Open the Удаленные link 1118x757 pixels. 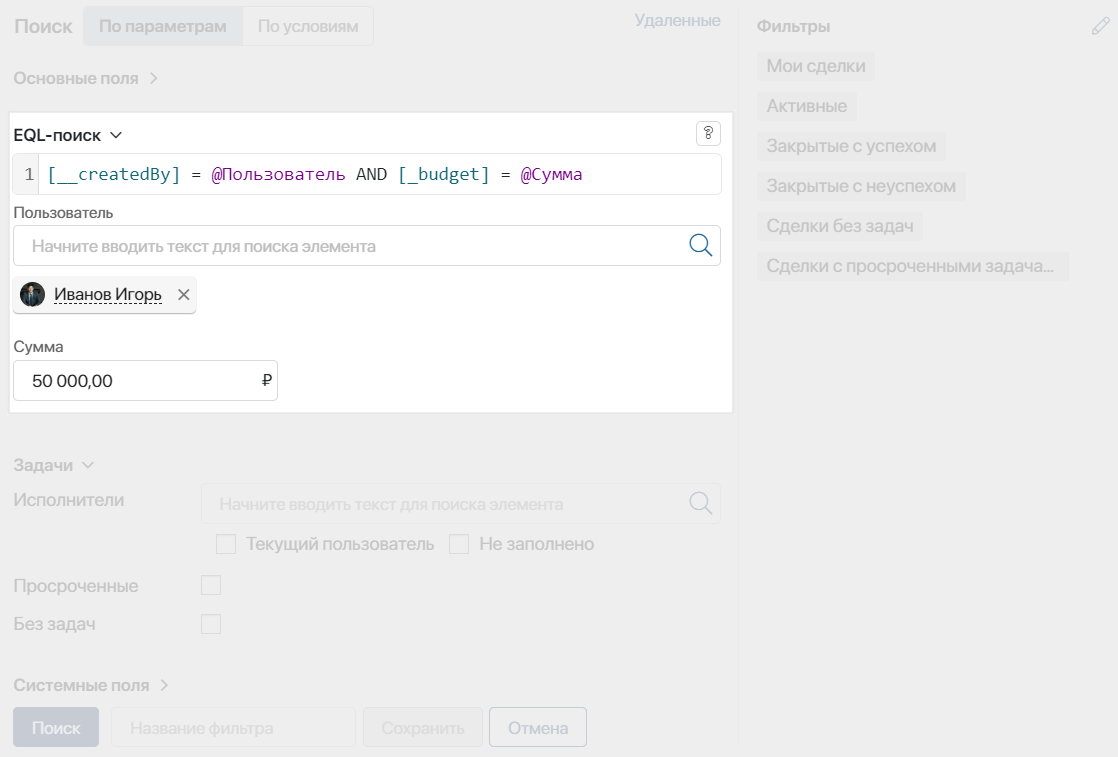[x=677, y=21]
